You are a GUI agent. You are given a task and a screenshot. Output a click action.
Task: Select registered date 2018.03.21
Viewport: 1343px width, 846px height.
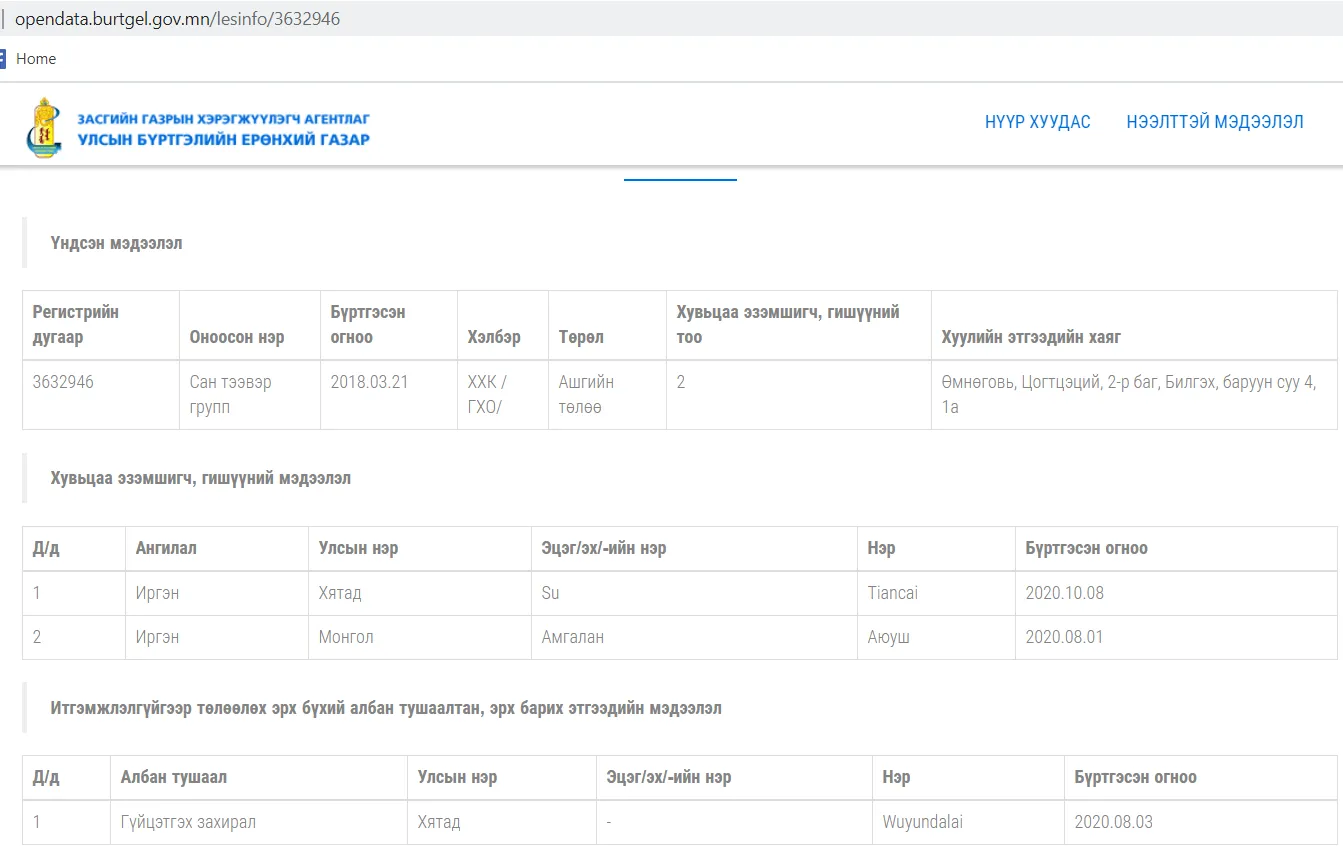pos(369,382)
